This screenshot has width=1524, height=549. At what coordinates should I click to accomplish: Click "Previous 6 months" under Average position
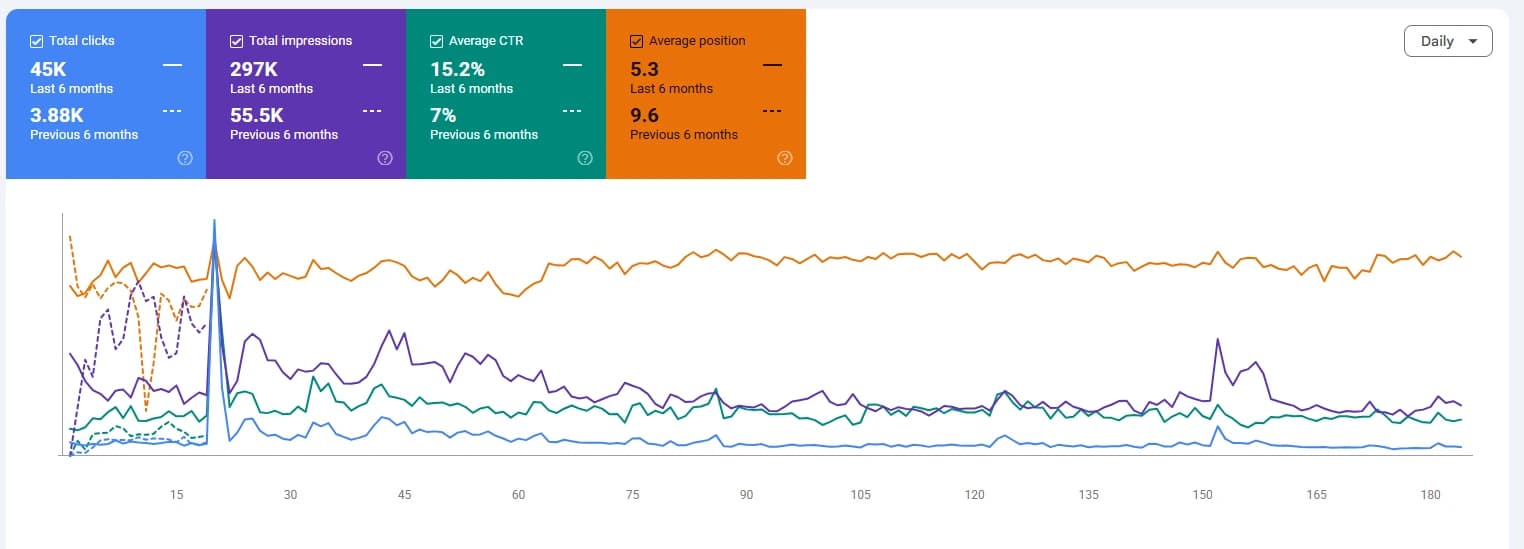[x=684, y=135]
